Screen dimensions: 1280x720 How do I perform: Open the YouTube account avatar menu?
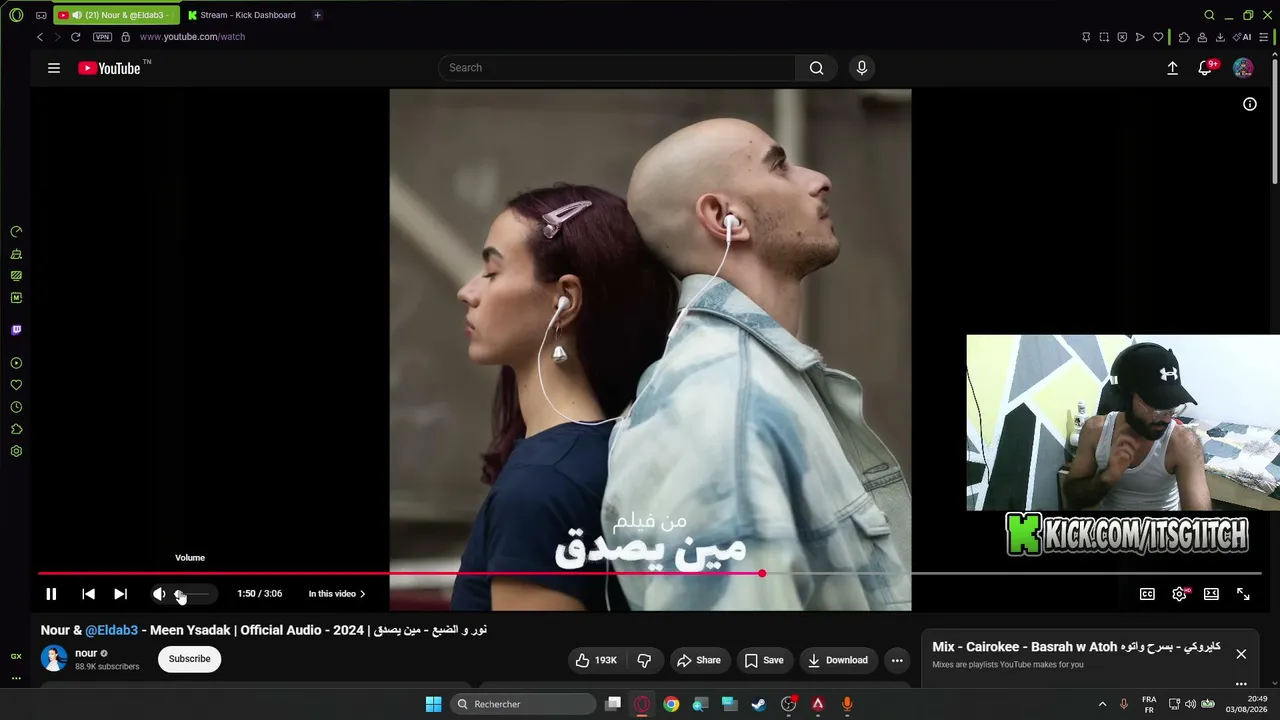coord(1243,68)
